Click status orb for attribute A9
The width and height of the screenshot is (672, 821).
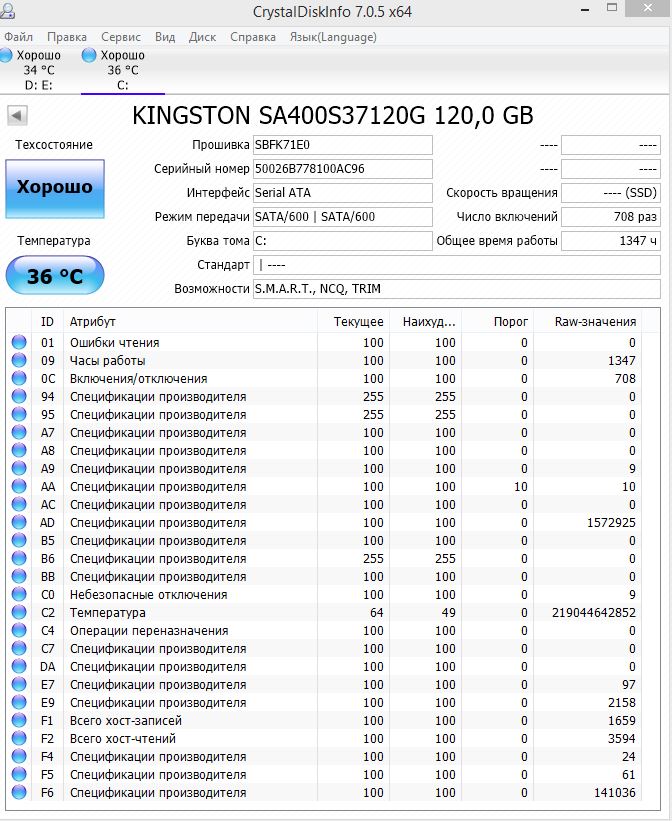click(19, 469)
